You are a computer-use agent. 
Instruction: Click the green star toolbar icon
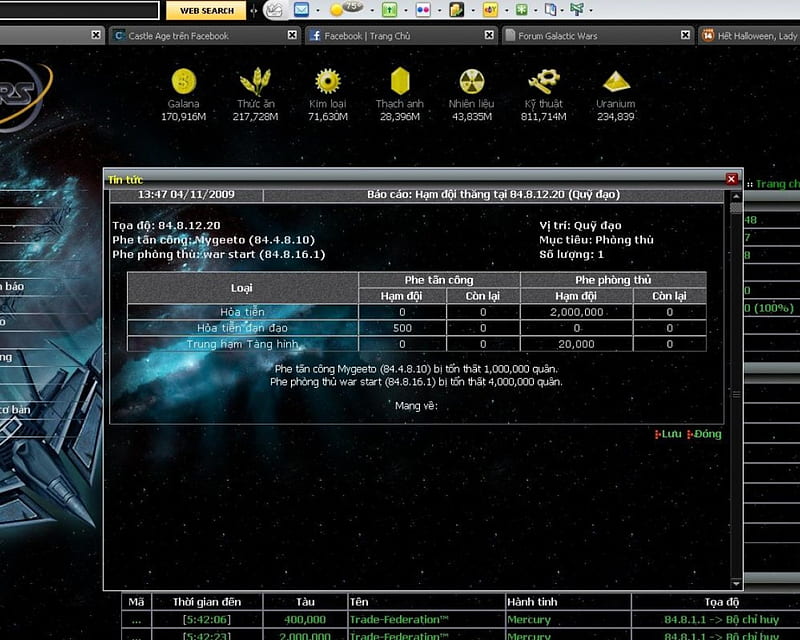click(521, 10)
